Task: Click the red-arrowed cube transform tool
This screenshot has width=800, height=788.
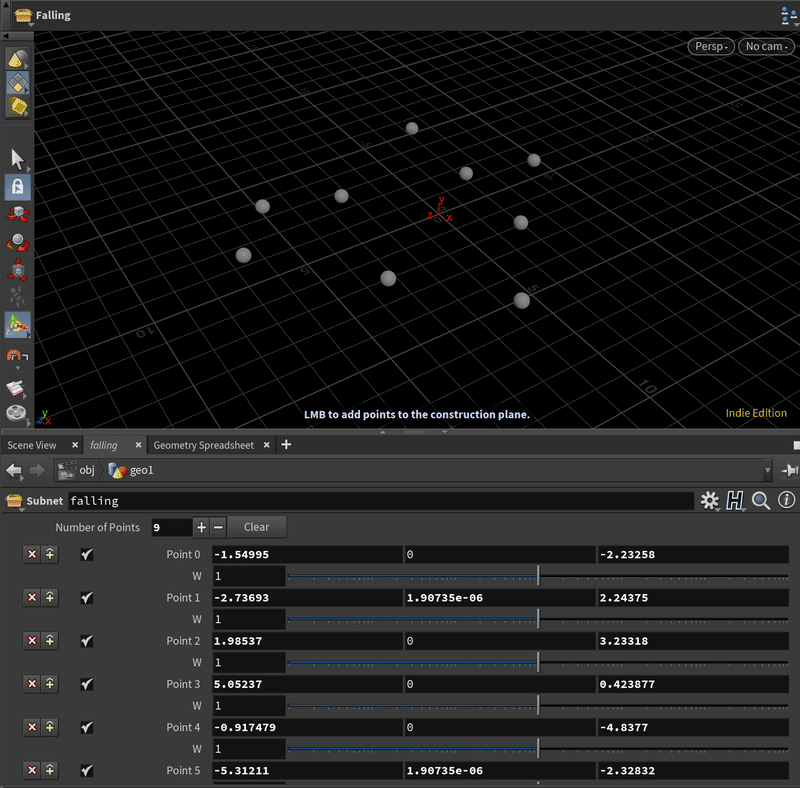Action: click(17, 214)
